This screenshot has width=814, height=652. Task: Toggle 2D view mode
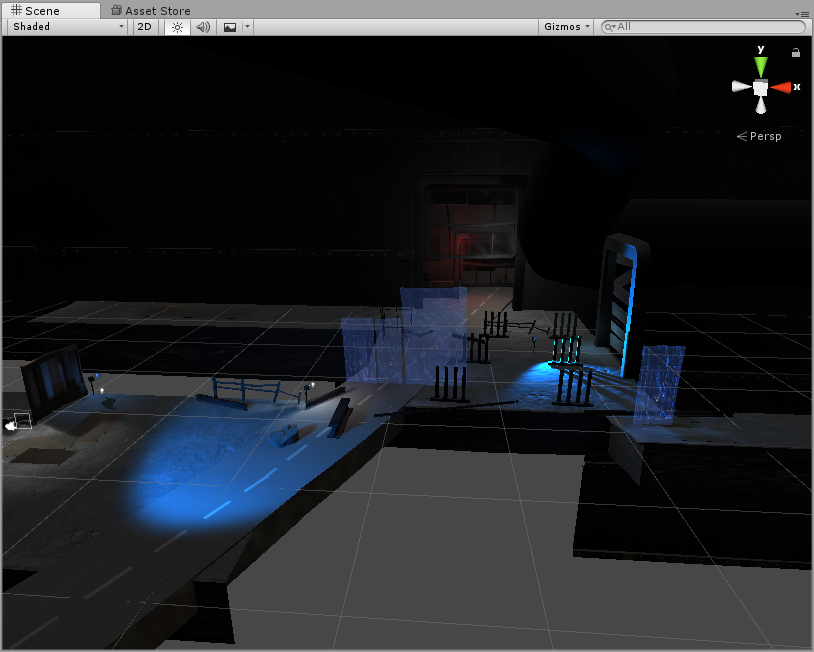145,27
